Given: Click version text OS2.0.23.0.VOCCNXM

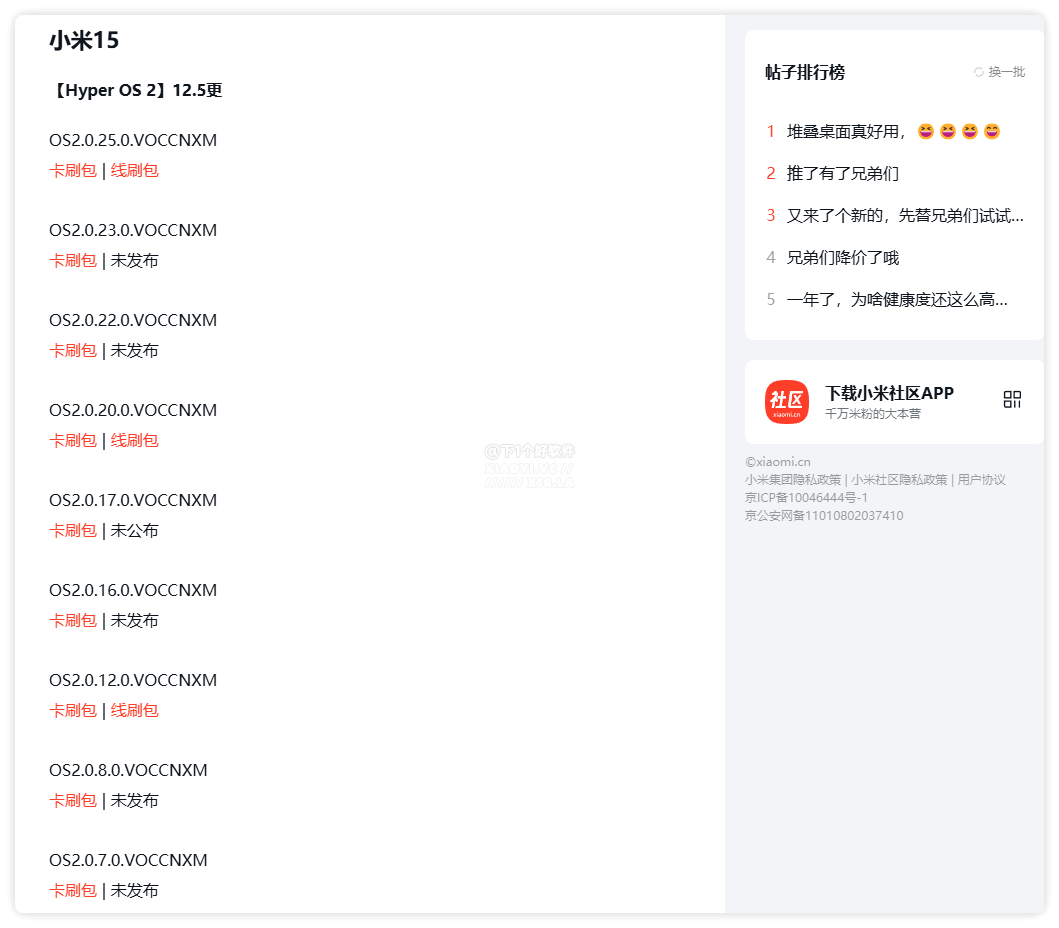Looking at the screenshot, I should click(133, 230).
